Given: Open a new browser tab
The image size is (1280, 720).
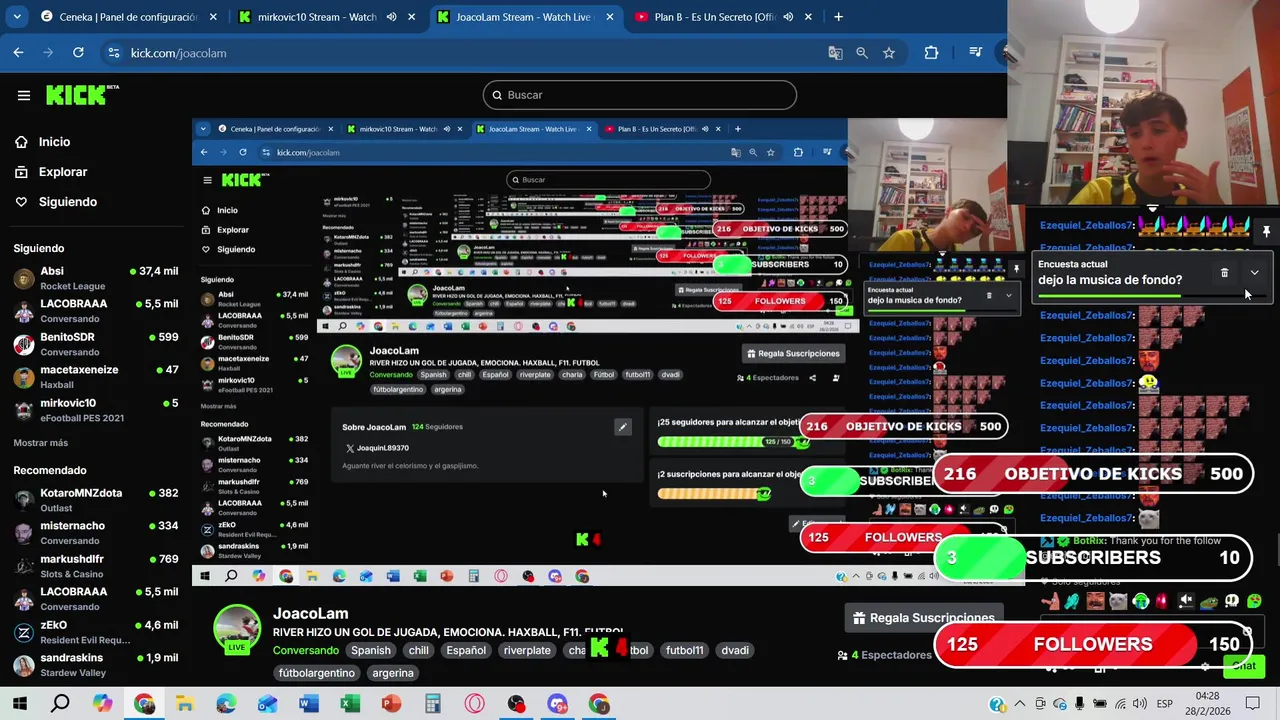Looking at the screenshot, I should pyautogui.click(x=838, y=17).
